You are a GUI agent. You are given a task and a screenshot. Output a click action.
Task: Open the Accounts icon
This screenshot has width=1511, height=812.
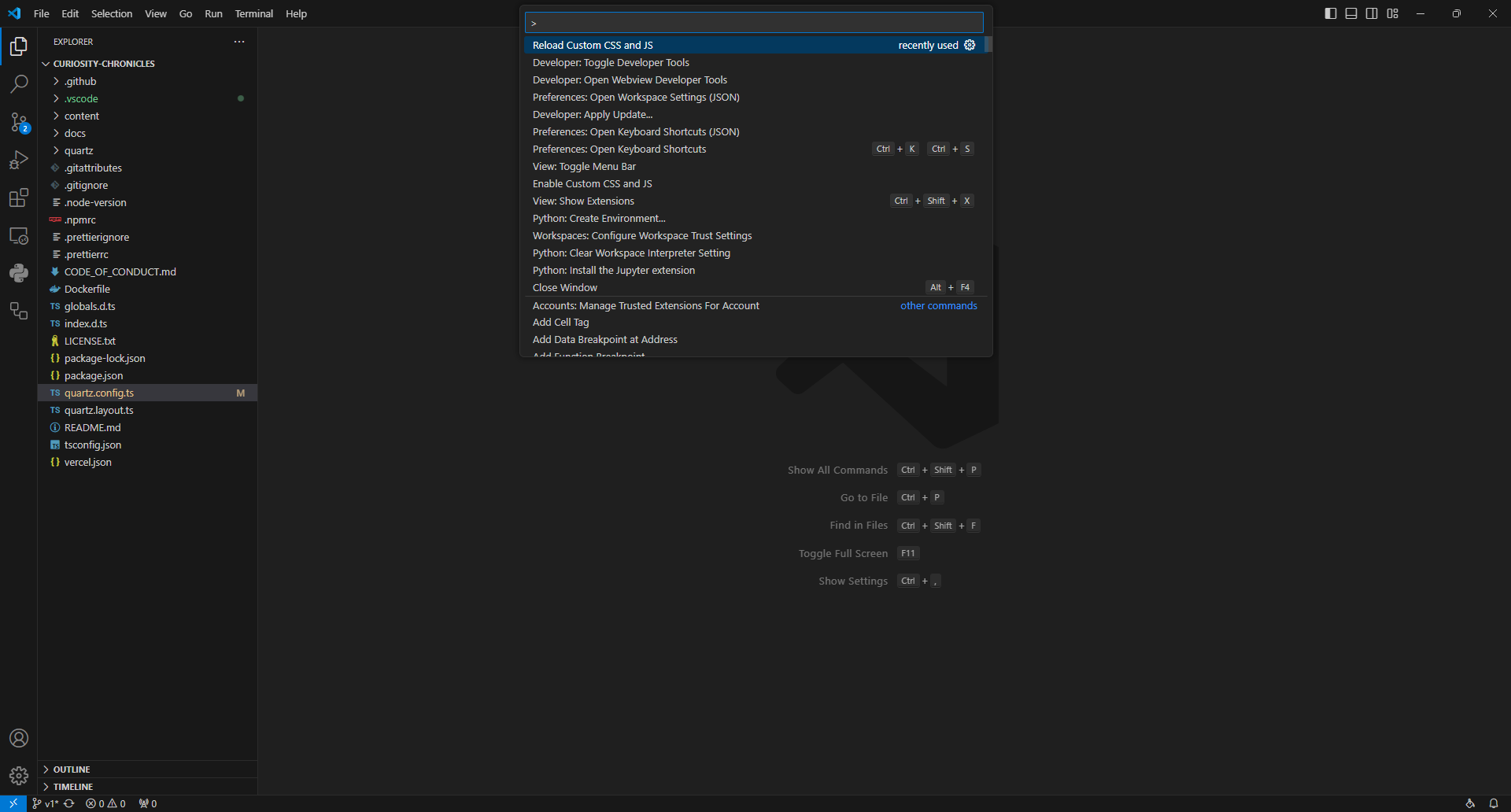pyautogui.click(x=19, y=738)
